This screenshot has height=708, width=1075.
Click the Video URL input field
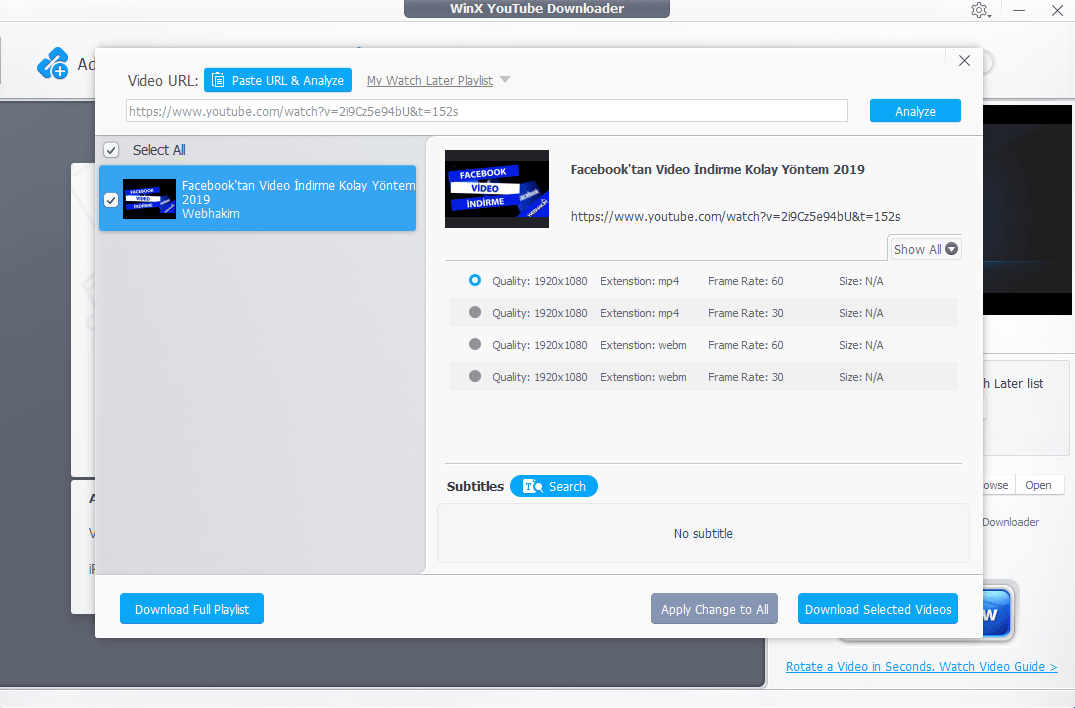(x=487, y=111)
